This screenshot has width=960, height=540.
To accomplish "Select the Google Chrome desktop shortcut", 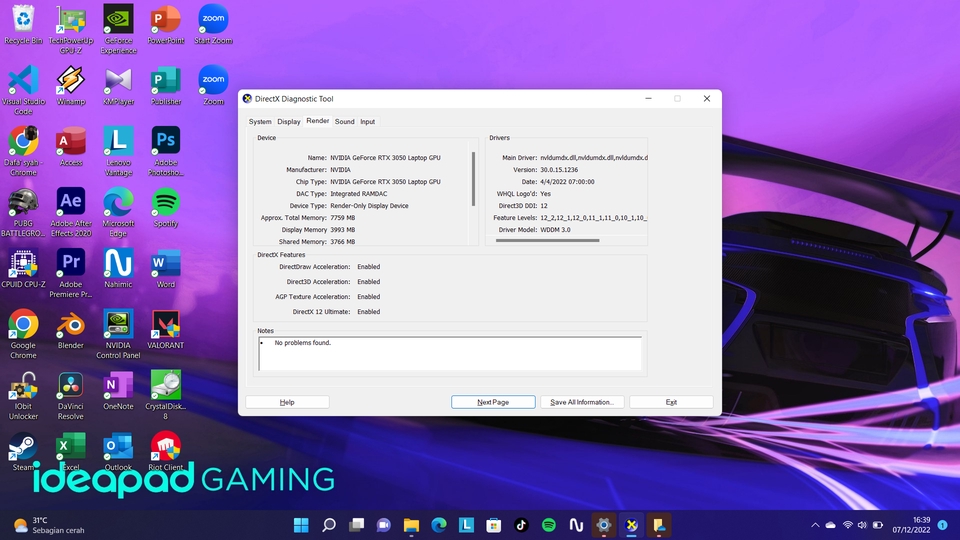I will point(23,333).
